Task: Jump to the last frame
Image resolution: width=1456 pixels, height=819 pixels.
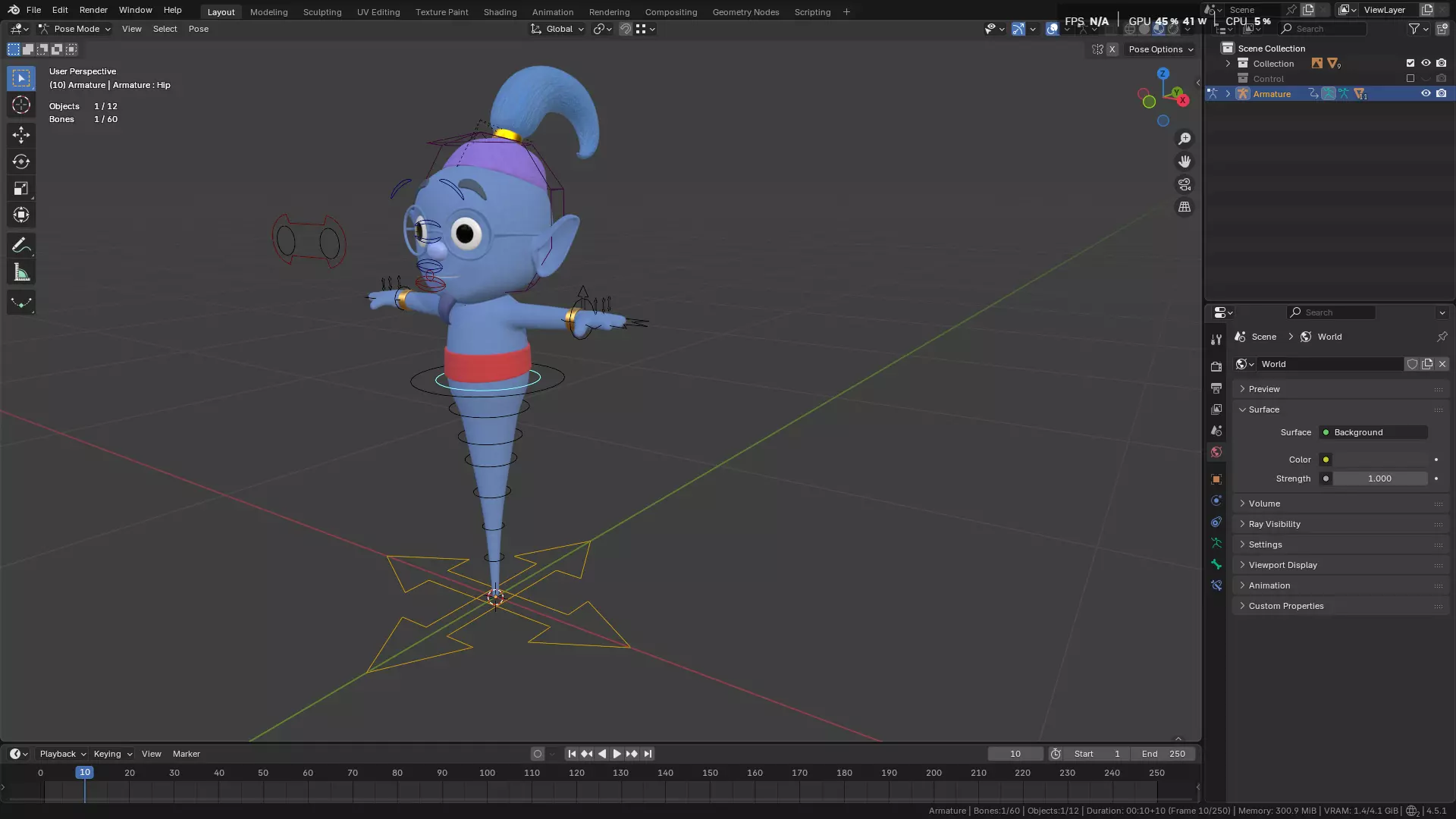Action: pos(648,754)
